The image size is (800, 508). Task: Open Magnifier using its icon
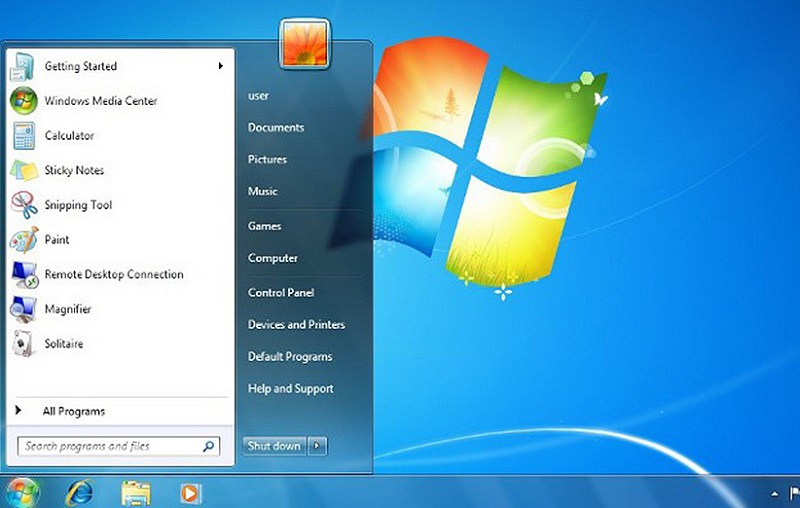tap(23, 309)
